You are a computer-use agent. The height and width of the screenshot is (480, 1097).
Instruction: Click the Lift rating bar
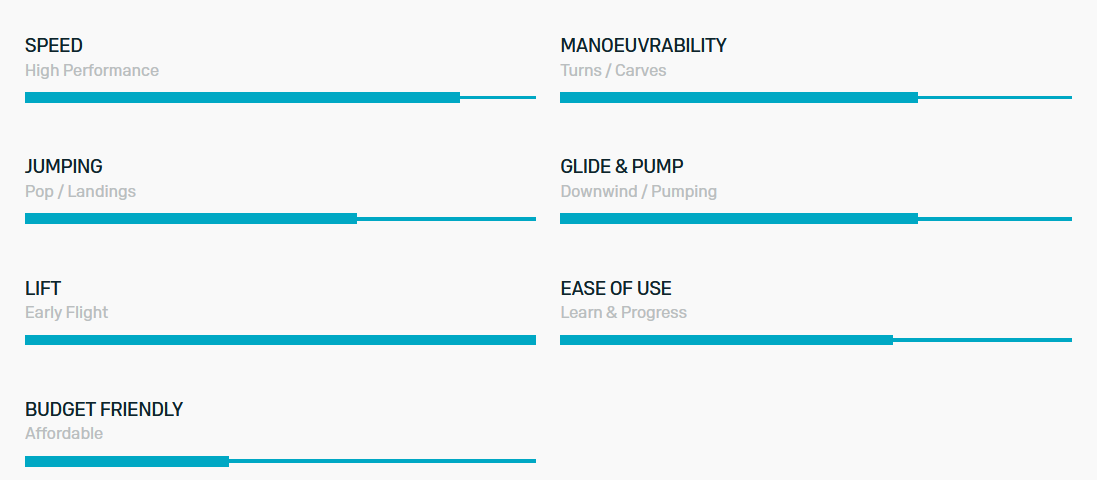[280, 340]
